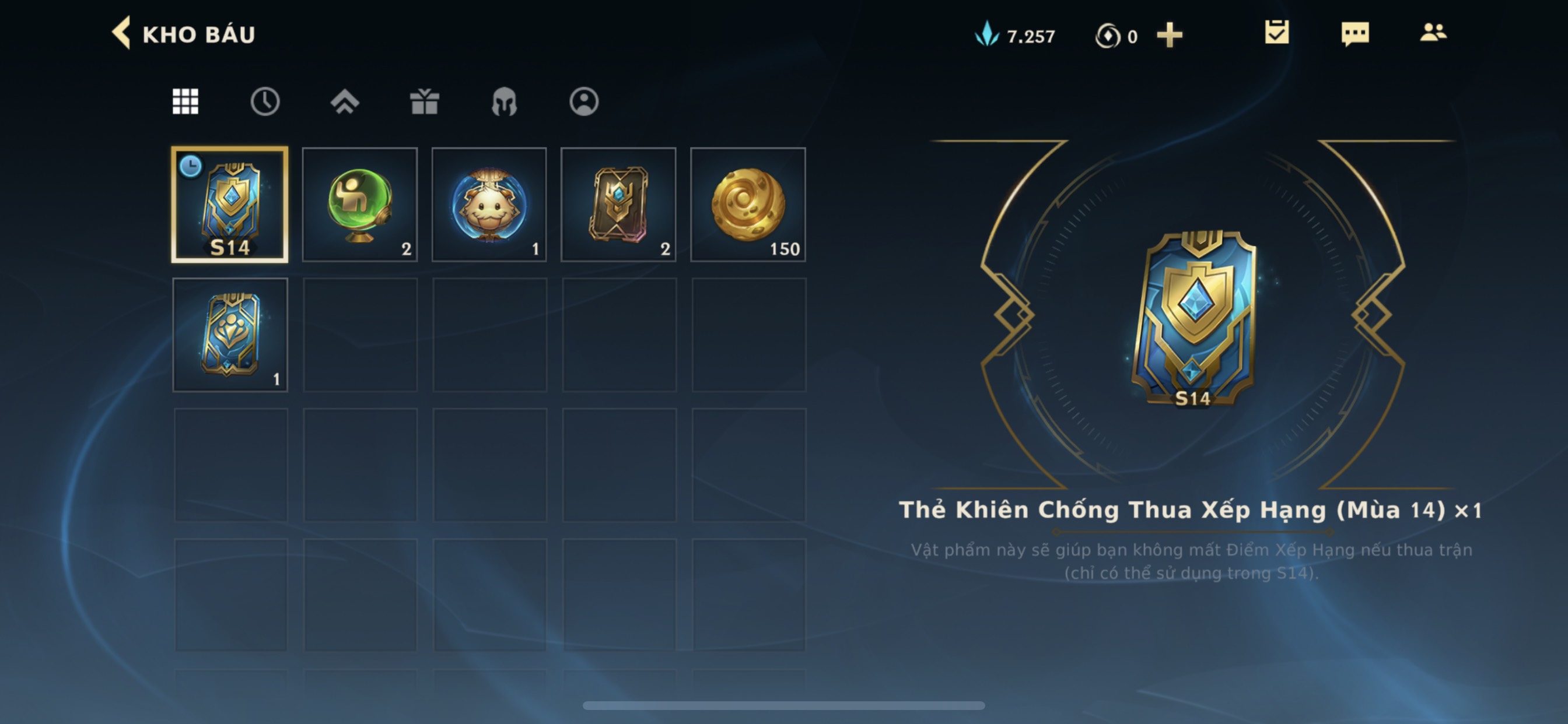Select the blue team card in second row
Viewport: 1568px width, 724px height.
pos(230,335)
